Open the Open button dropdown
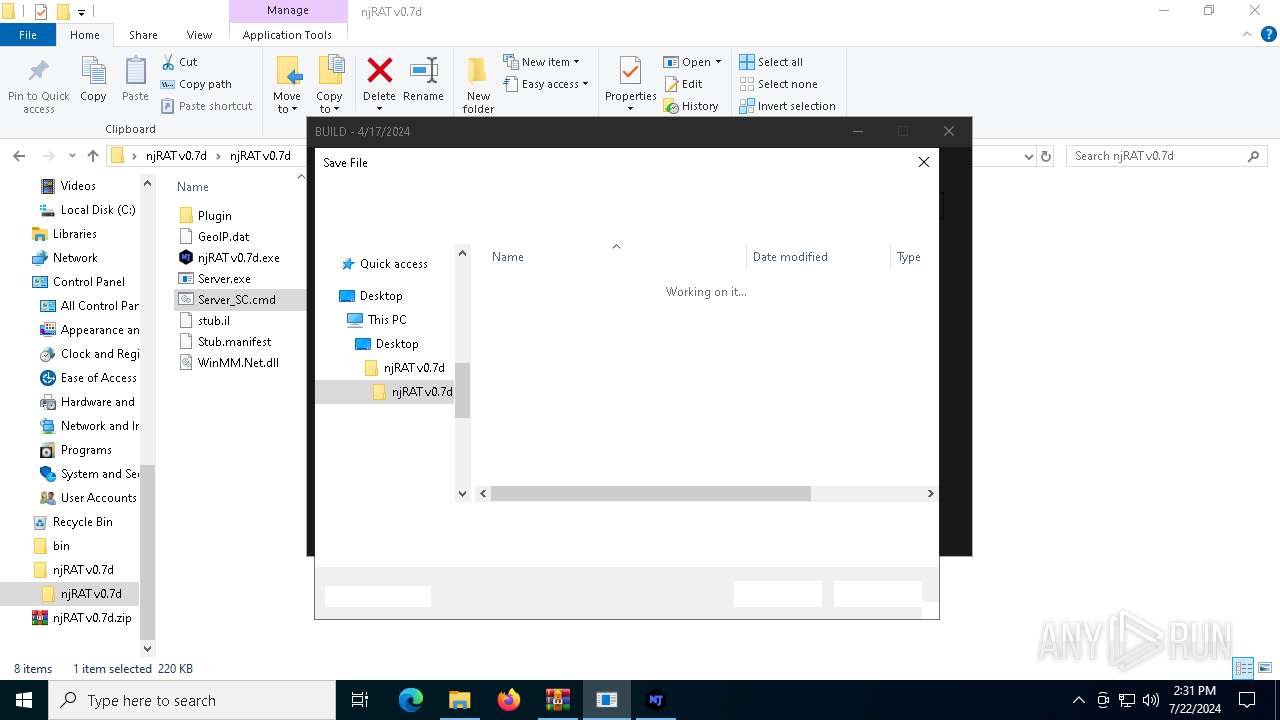Viewport: 1280px width, 720px height. coord(718,62)
